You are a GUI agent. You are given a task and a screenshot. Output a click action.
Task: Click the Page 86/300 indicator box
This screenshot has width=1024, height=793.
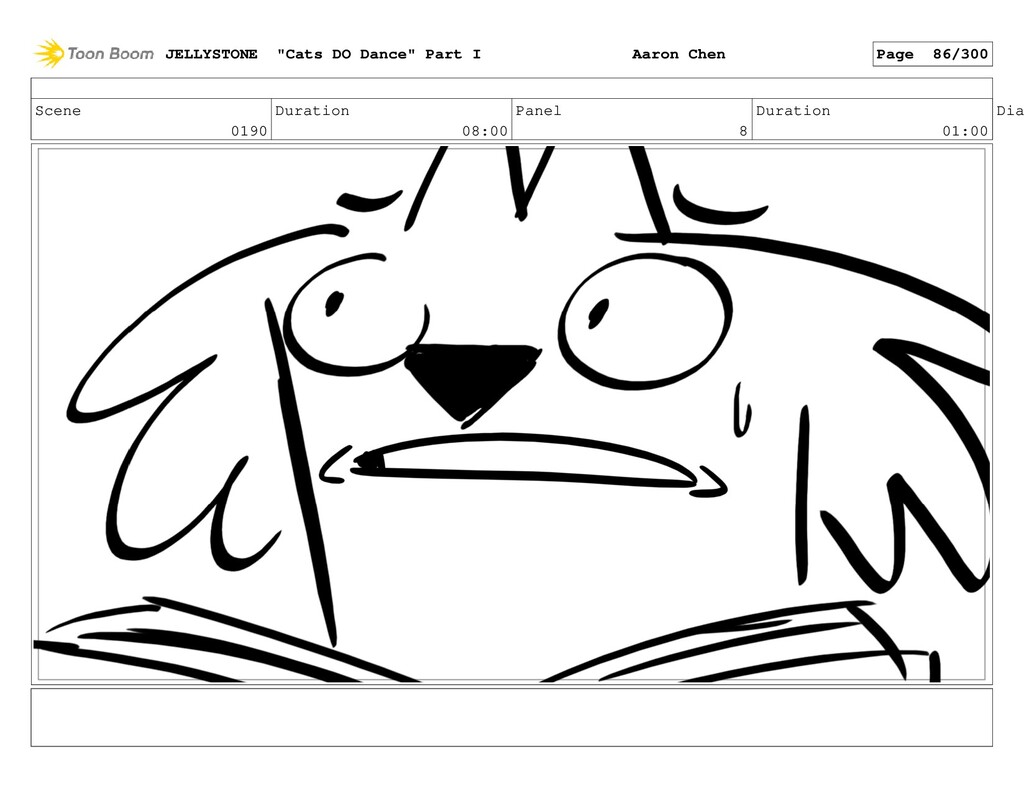(x=932, y=54)
